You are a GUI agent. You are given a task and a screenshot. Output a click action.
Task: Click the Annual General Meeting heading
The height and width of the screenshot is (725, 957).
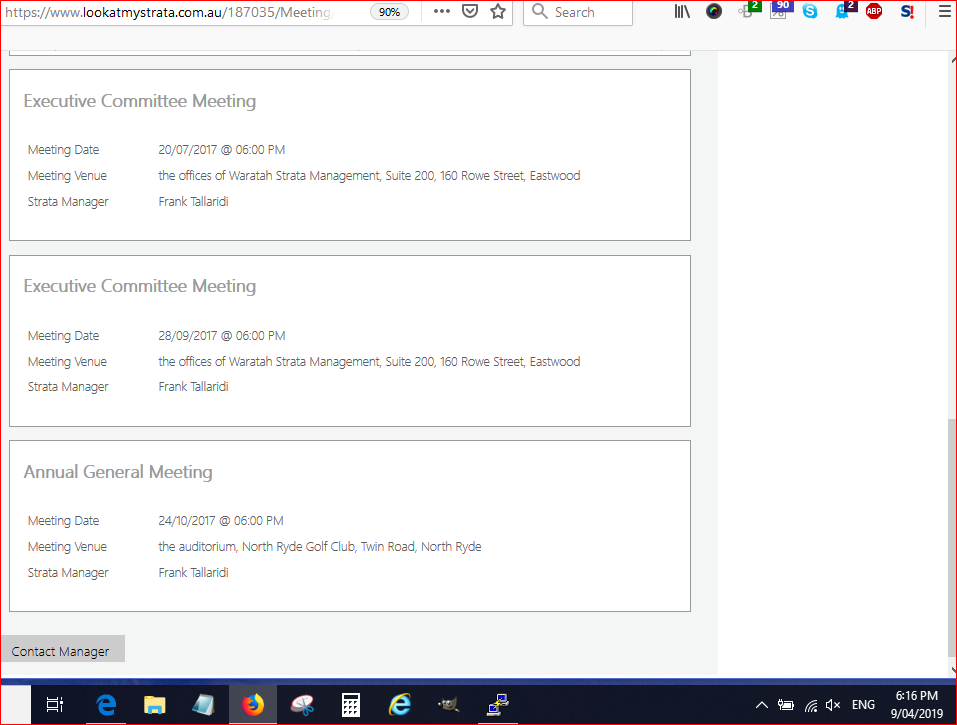pyautogui.click(x=118, y=472)
